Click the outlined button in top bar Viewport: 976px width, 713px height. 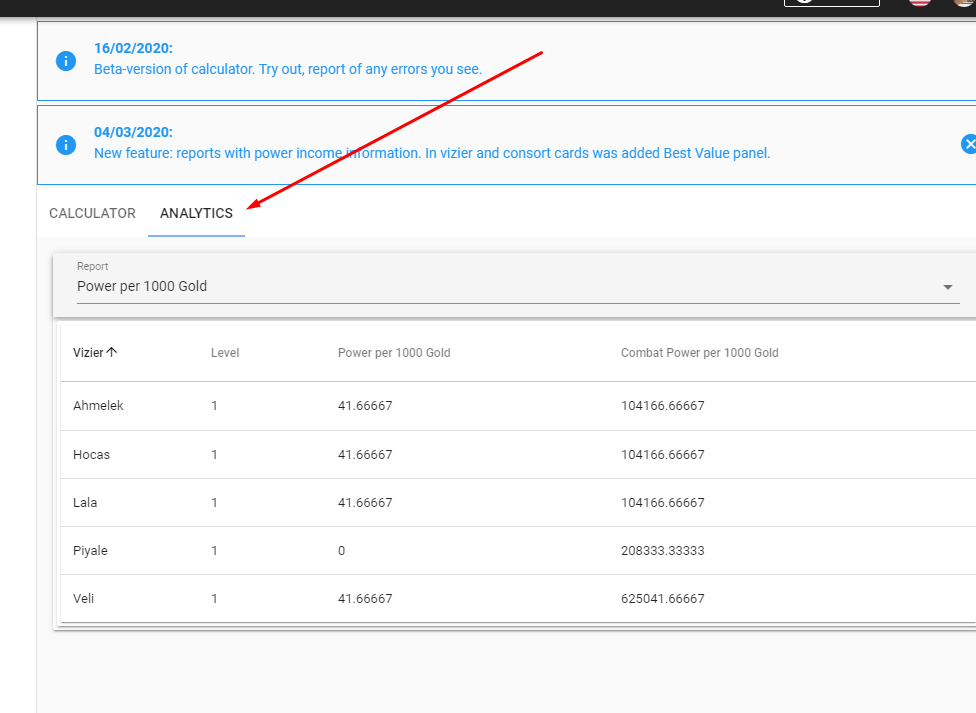831,3
